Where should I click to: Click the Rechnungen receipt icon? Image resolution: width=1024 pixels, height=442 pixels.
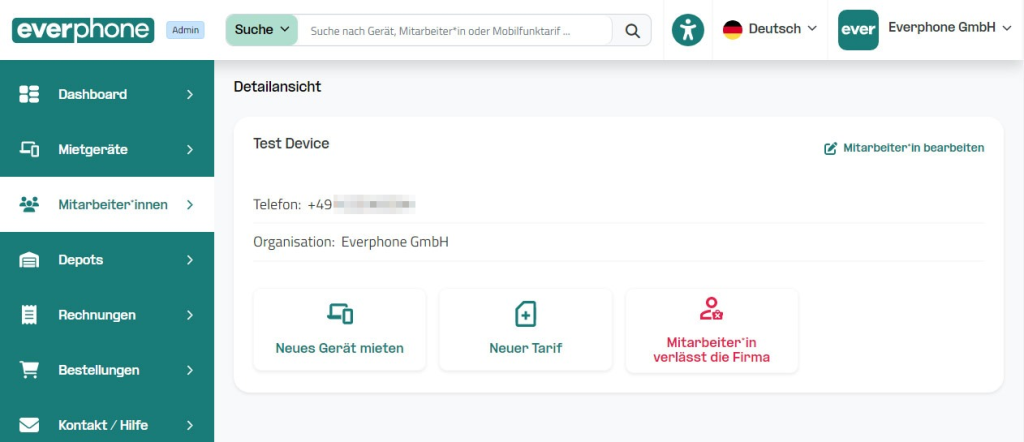29,315
